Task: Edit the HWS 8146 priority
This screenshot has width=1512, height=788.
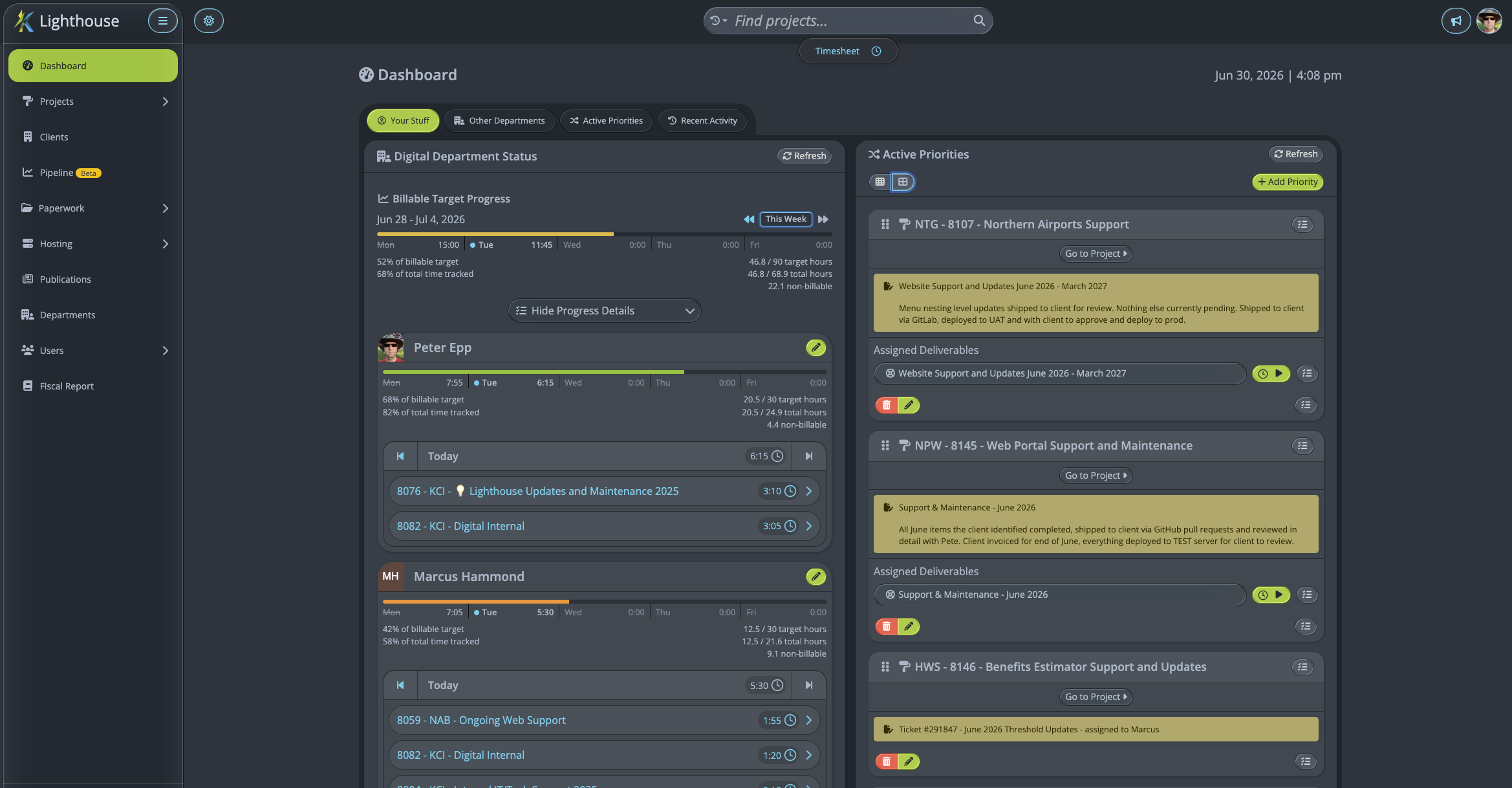Action: (909, 761)
